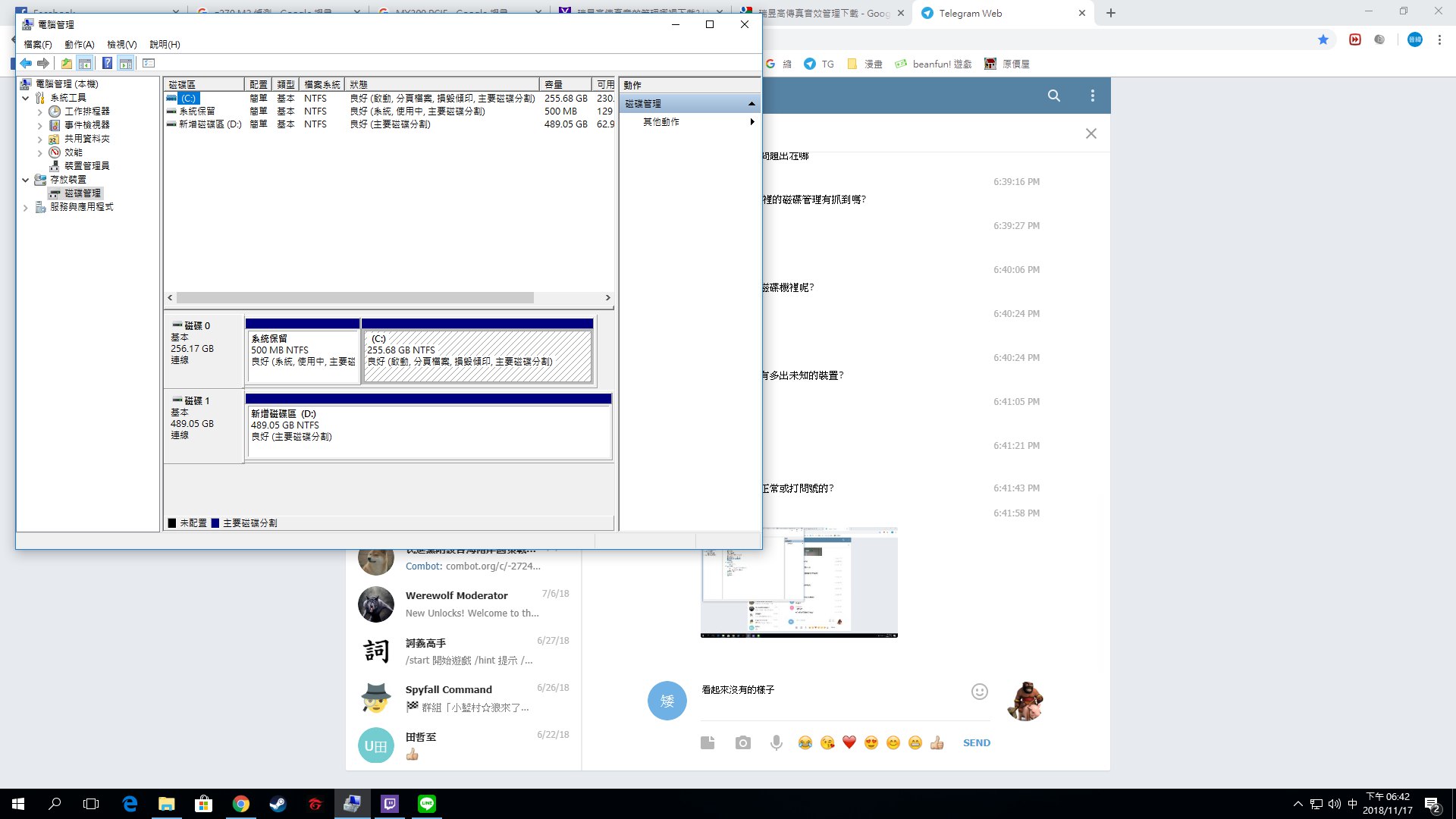Open Telegram search with the magnifier icon
Screen dimensions: 1456x819
pyautogui.click(x=1054, y=96)
